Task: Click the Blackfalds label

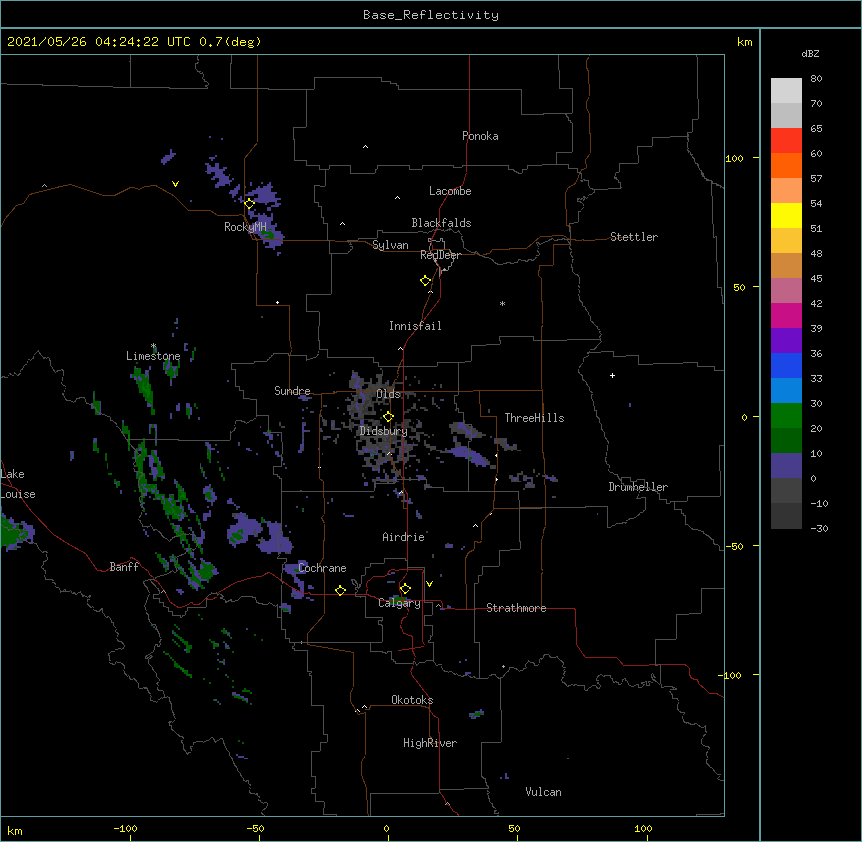Action: click(441, 223)
